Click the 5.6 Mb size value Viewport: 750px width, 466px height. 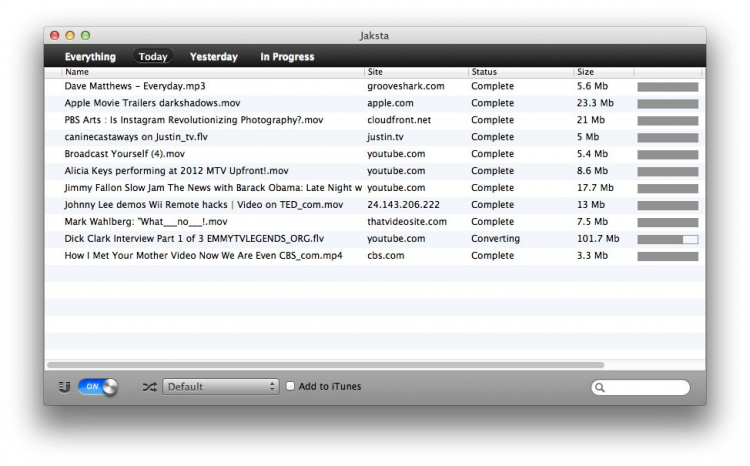coord(592,86)
